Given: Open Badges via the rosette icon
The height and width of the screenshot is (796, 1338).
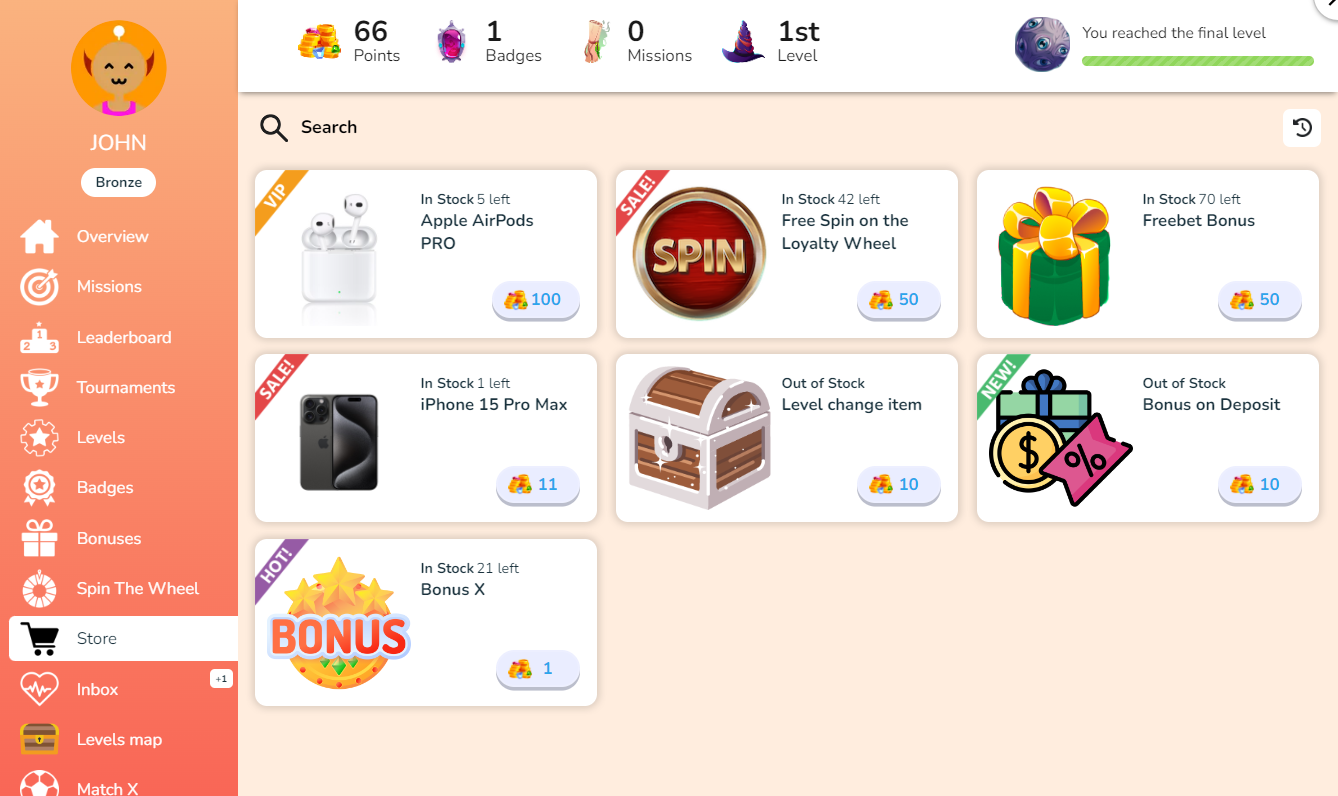Looking at the screenshot, I should [x=40, y=488].
